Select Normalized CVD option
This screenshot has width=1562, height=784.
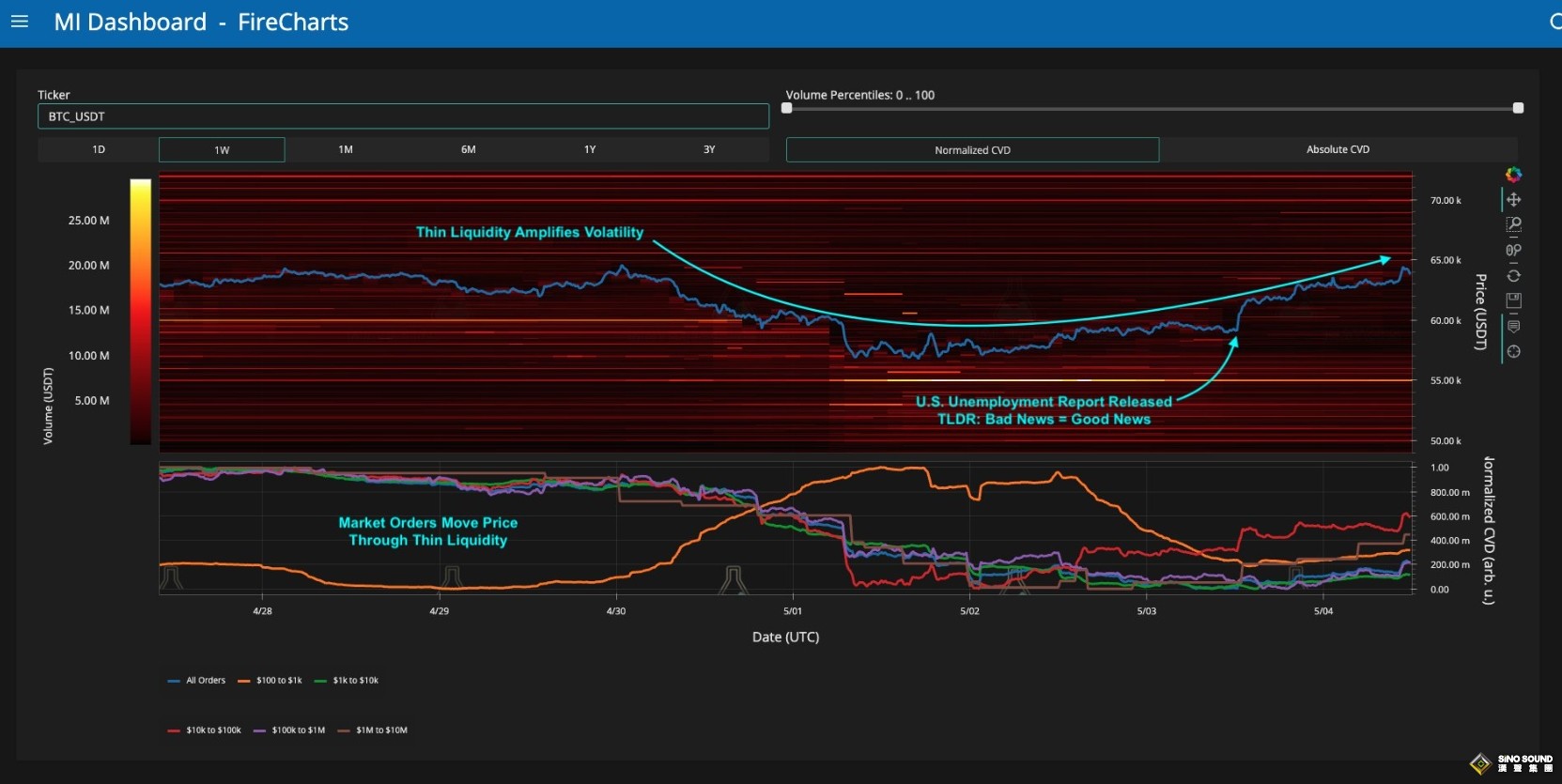coord(972,150)
